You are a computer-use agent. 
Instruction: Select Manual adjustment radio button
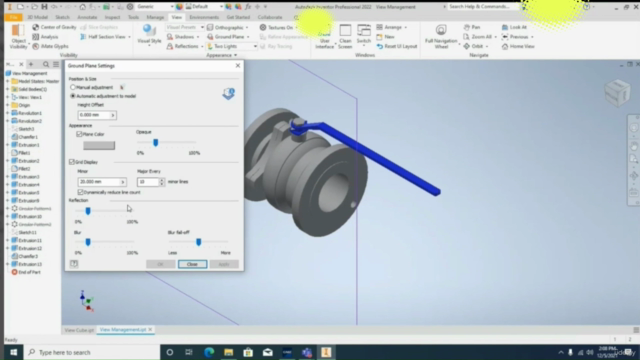tap(73, 87)
